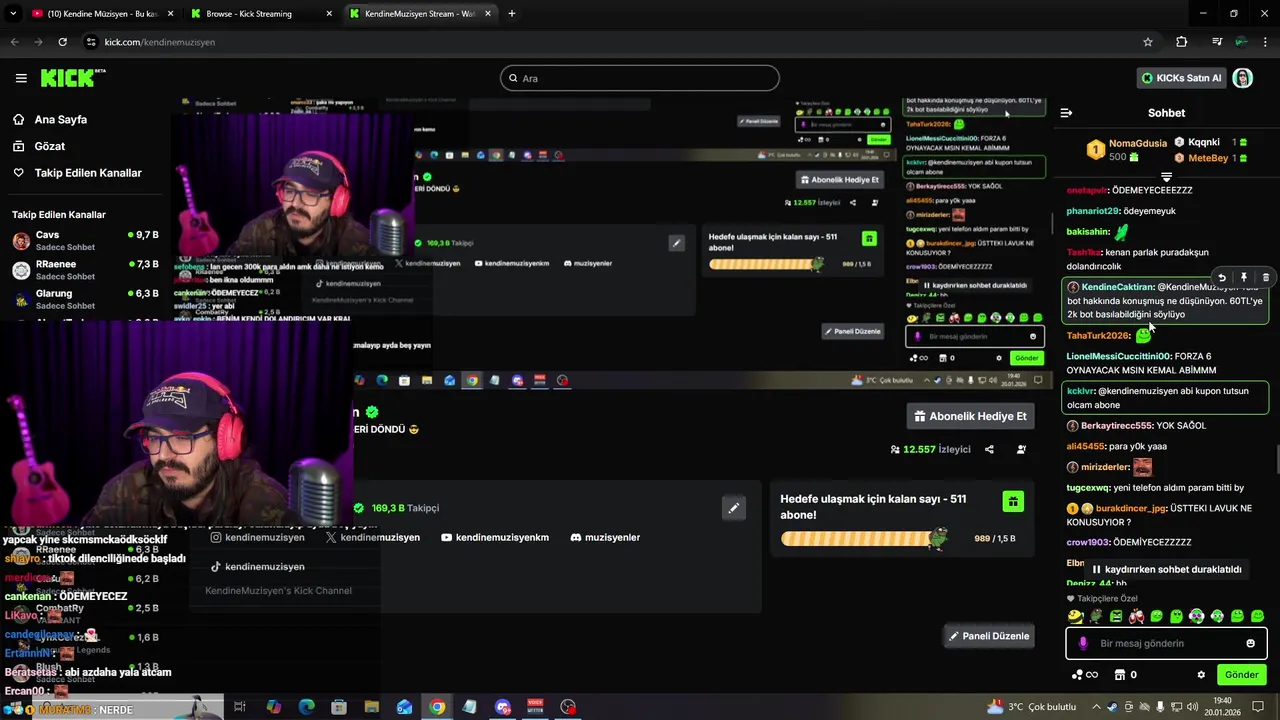Image resolution: width=1280 pixels, height=720 pixels.
Task: Click Paneli Düzenle button
Action: (988, 636)
